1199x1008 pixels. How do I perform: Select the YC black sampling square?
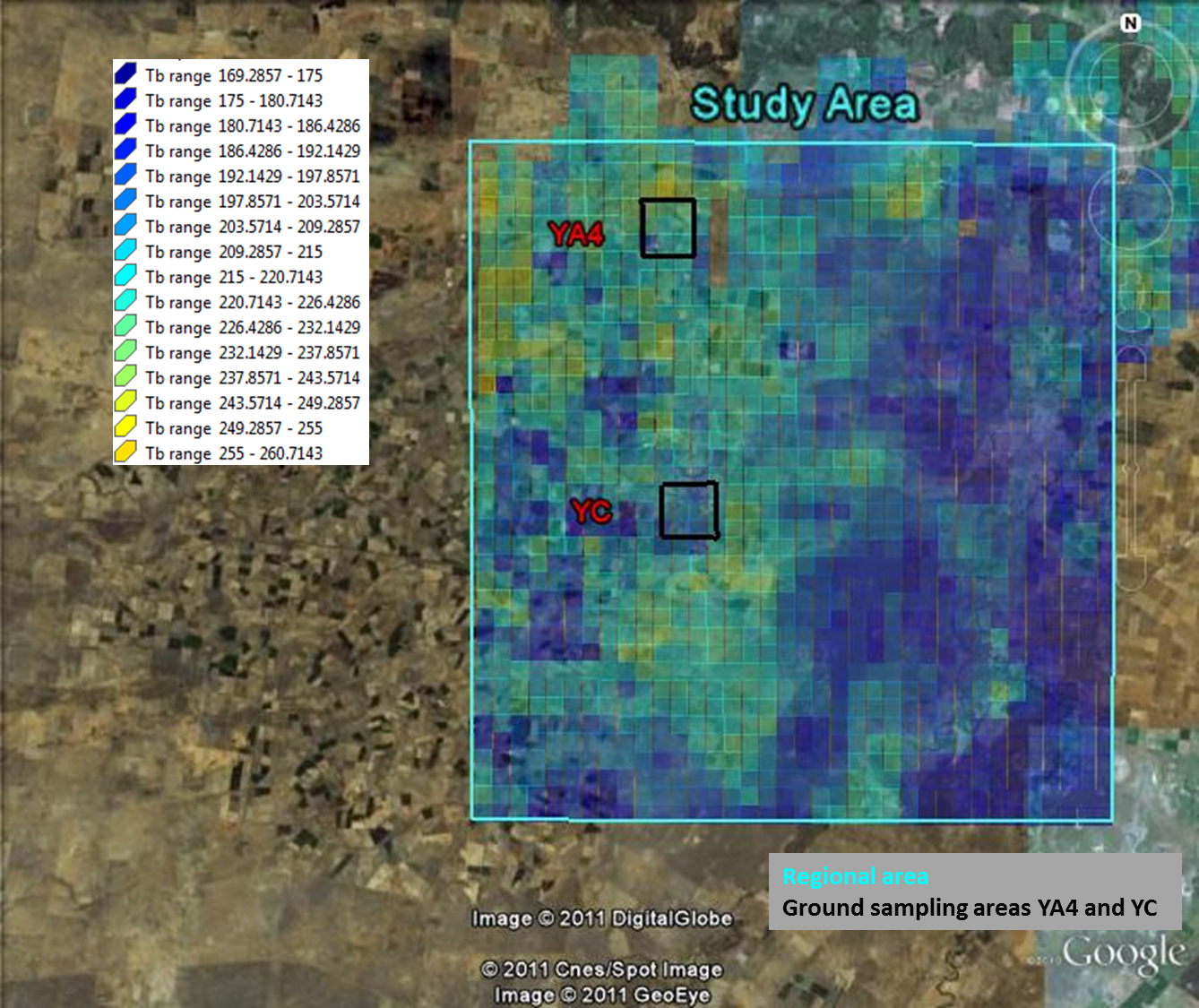[x=688, y=511]
